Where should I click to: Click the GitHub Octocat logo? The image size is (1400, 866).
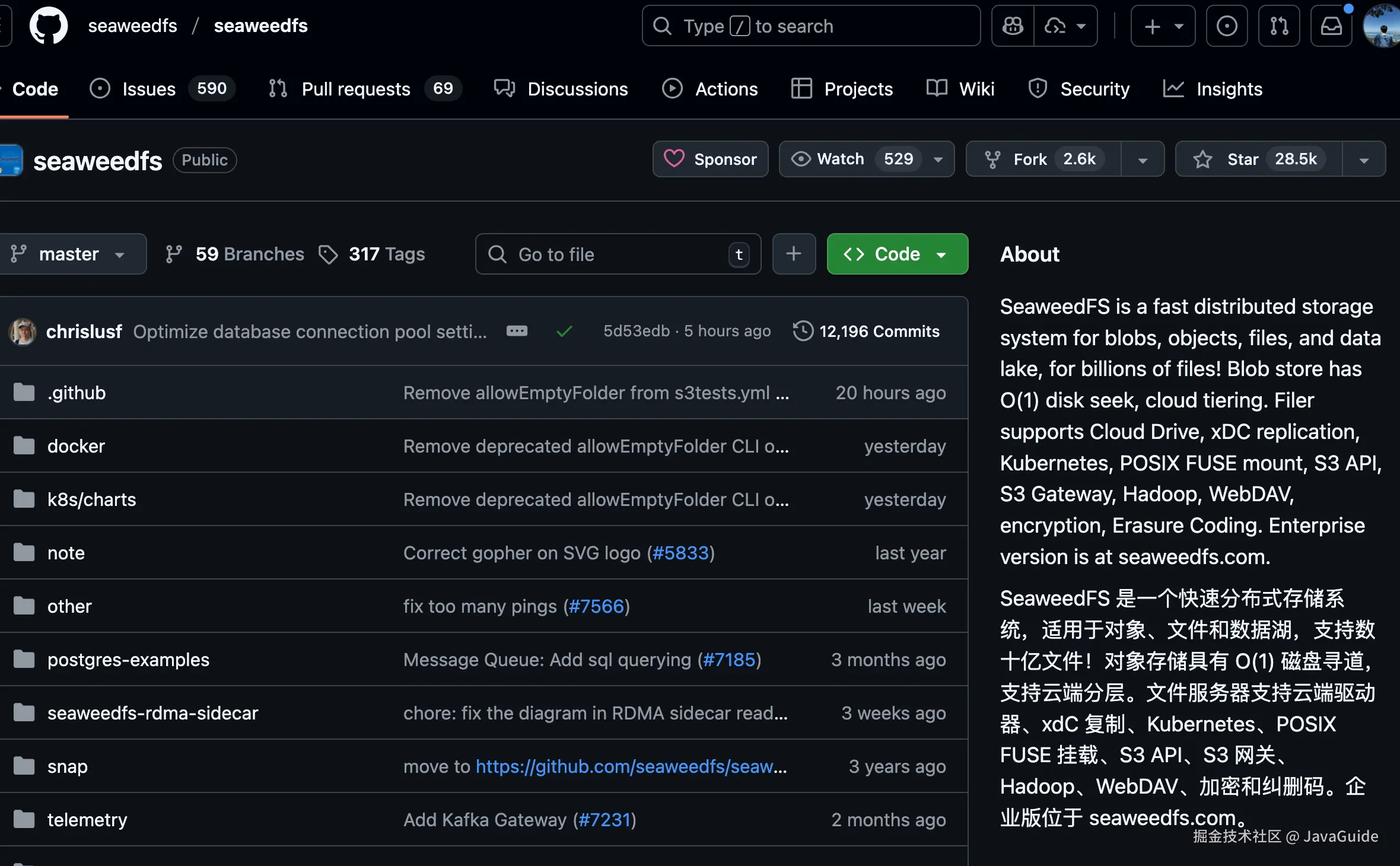49,26
